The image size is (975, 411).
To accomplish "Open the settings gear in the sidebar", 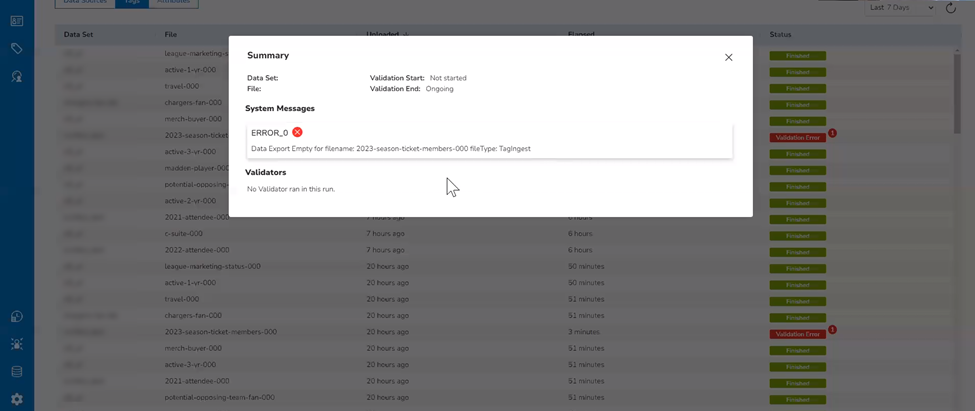I will pos(17,399).
